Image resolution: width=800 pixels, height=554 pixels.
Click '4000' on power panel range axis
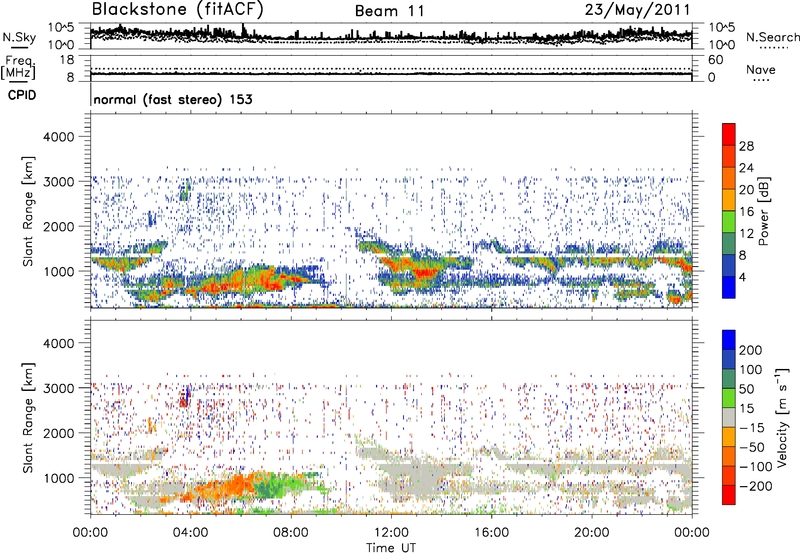(x=58, y=137)
